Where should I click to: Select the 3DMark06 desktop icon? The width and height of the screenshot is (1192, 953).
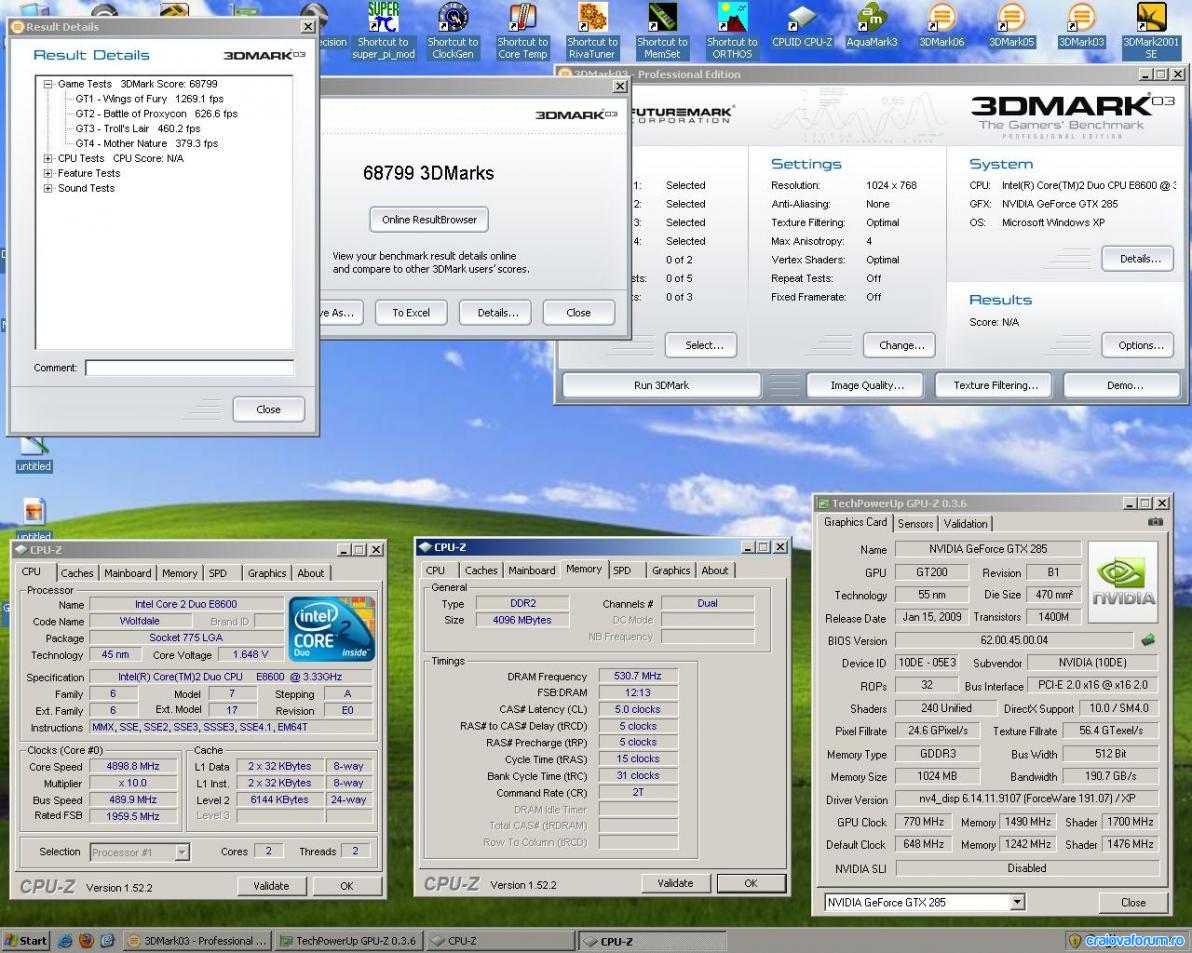[x=942, y=25]
